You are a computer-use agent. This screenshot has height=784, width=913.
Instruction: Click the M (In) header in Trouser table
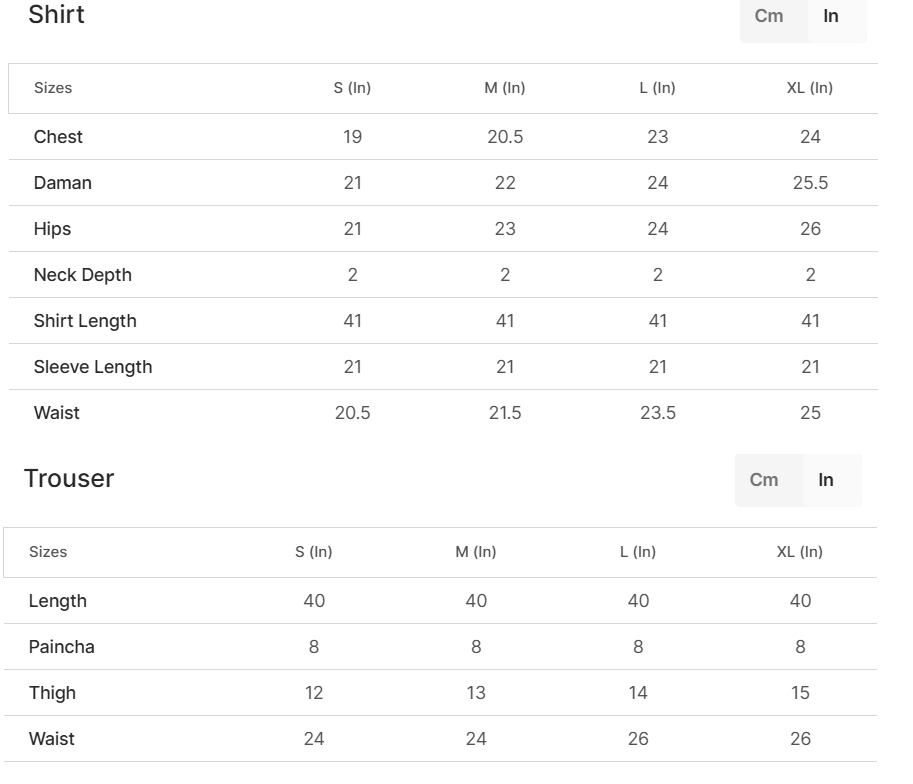pos(476,552)
